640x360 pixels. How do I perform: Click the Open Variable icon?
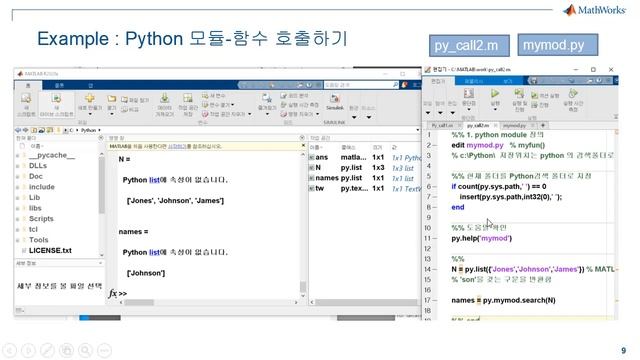pos(205,105)
